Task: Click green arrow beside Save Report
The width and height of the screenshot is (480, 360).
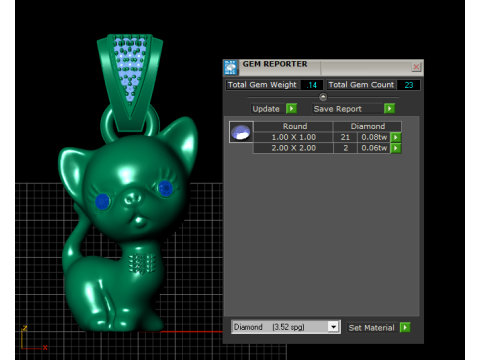Action: tap(389, 109)
